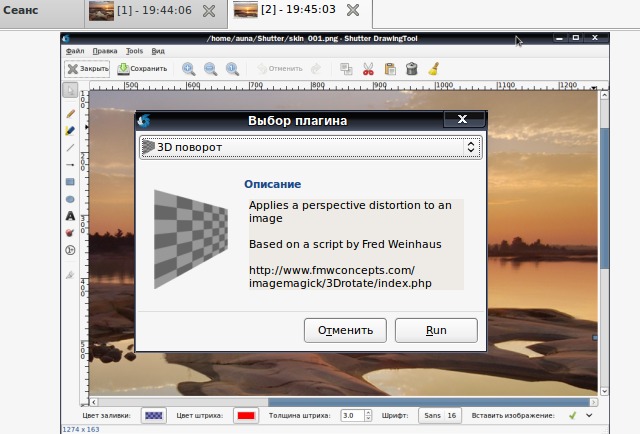Increase stroke width with up arrow
Image resolution: width=640 pixels, height=434 pixels.
[x=368, y=412]
